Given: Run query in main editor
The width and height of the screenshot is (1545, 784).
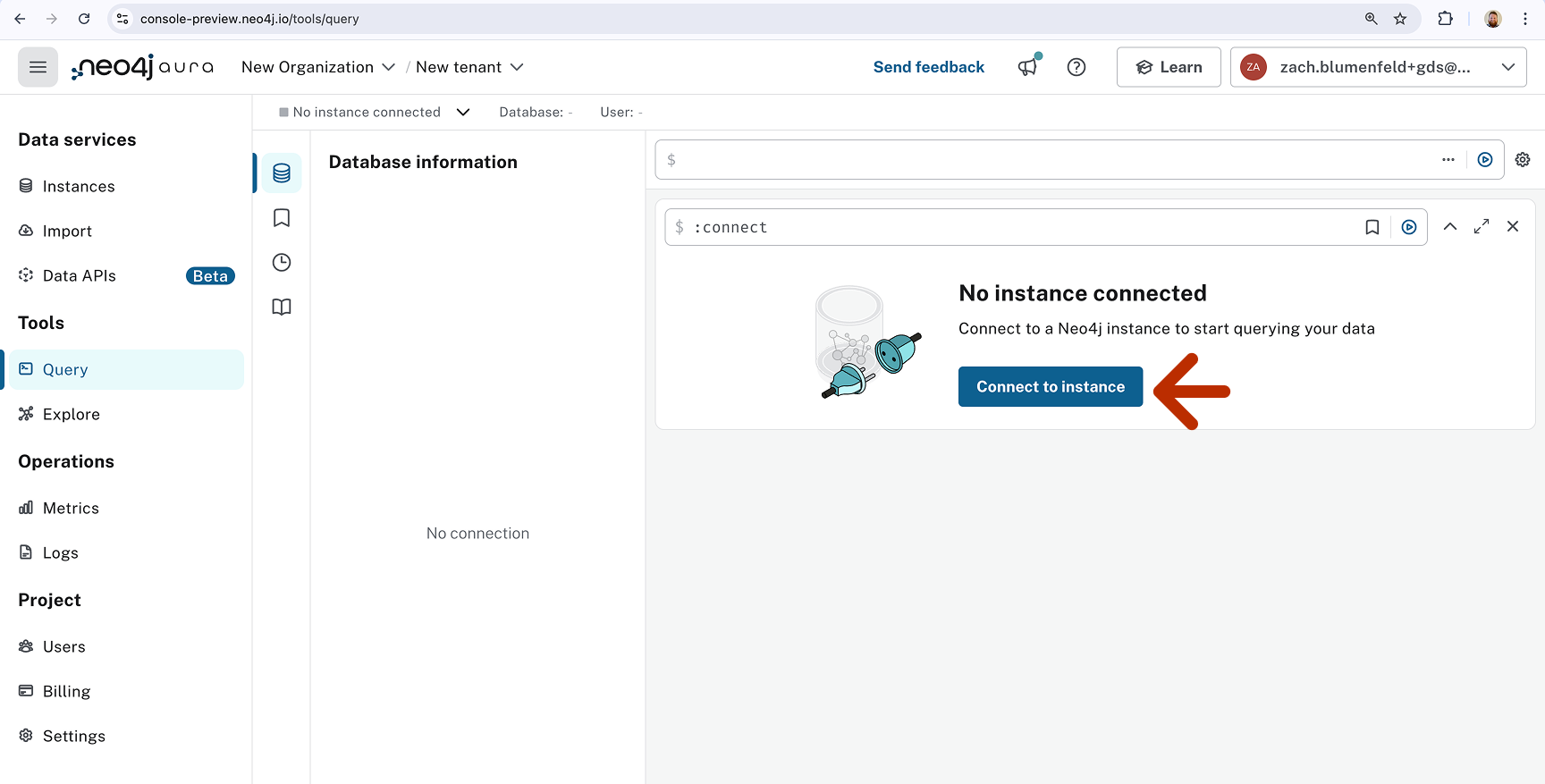Looking at the screenshot, I should click(1485, 160).
